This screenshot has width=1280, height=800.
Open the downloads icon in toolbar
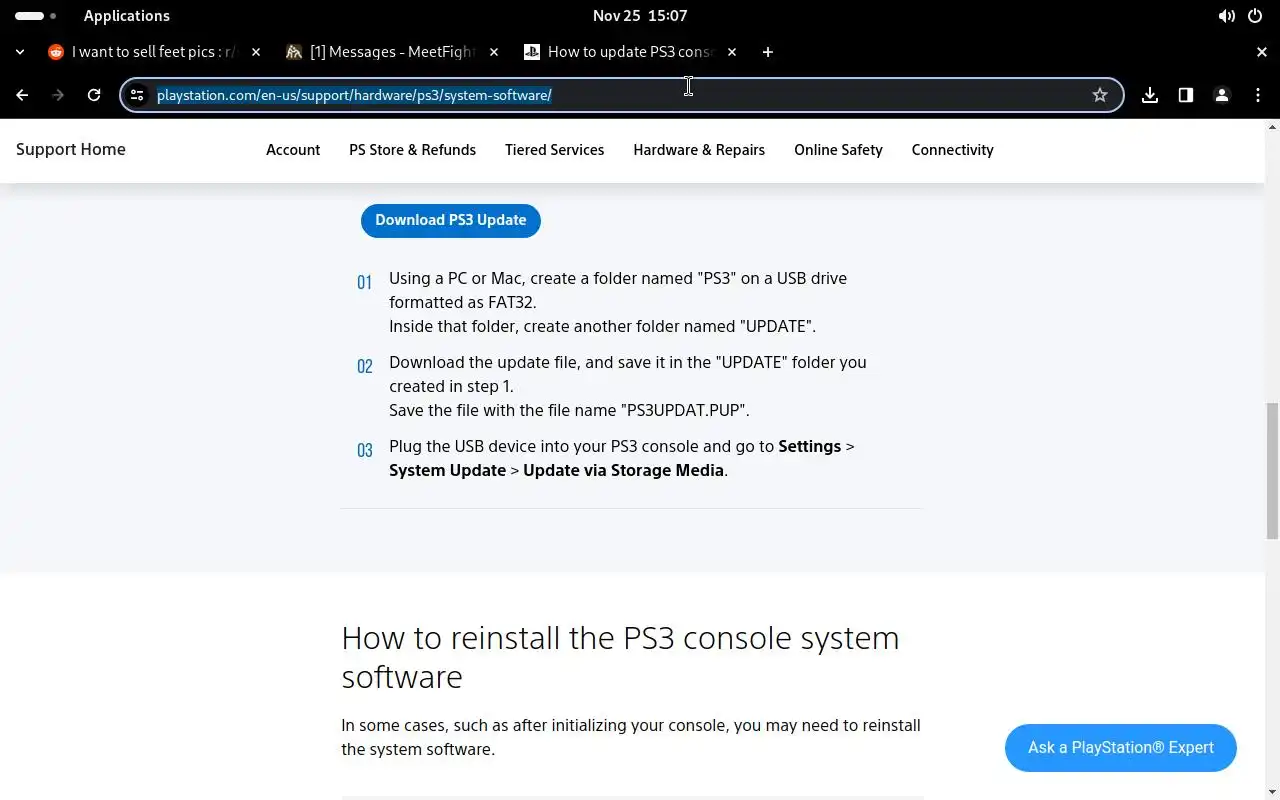[1150, 95]
